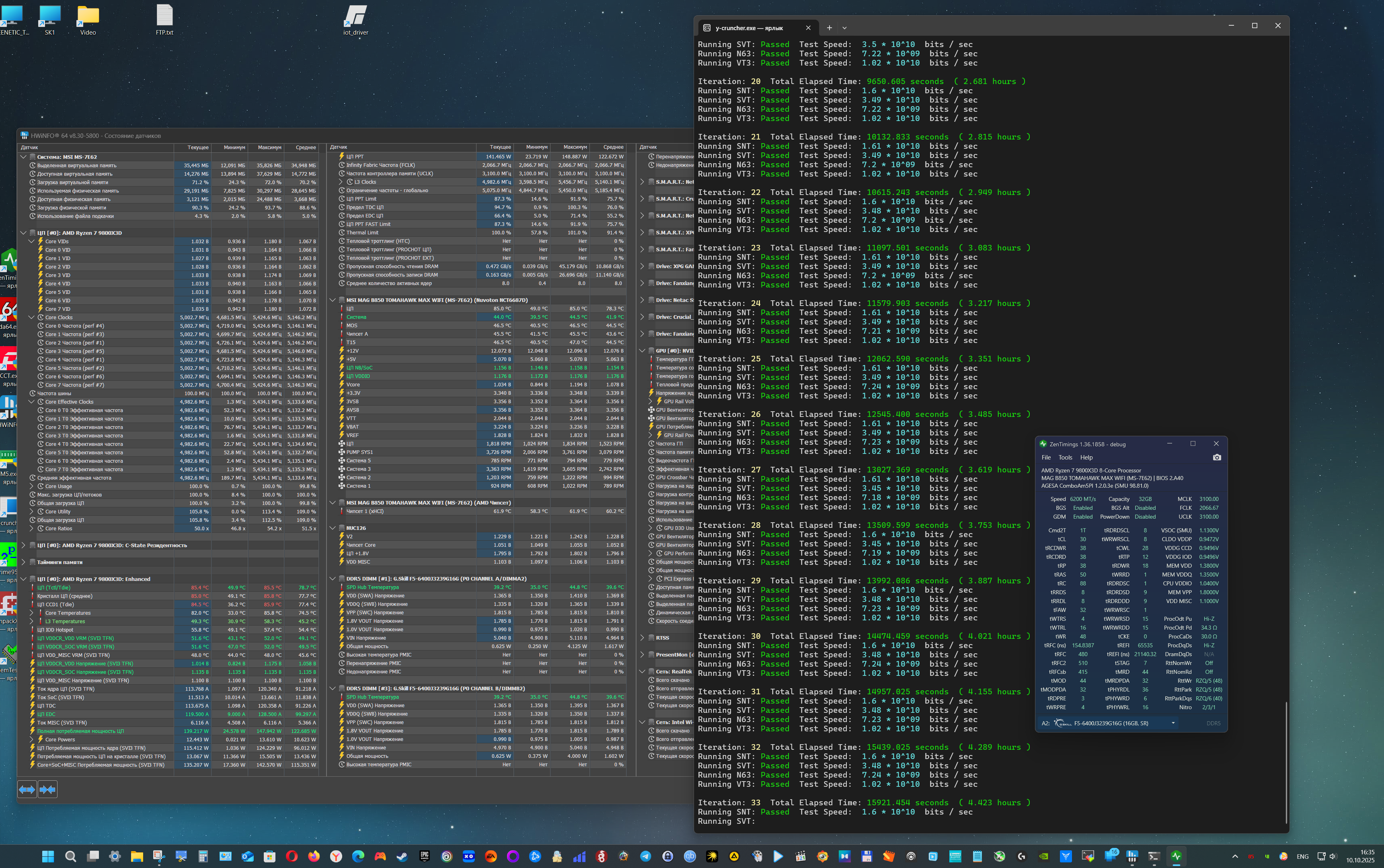Open Epic Games launcher on taskbar
Viewport: 1384px width, 868px height.
424,856
